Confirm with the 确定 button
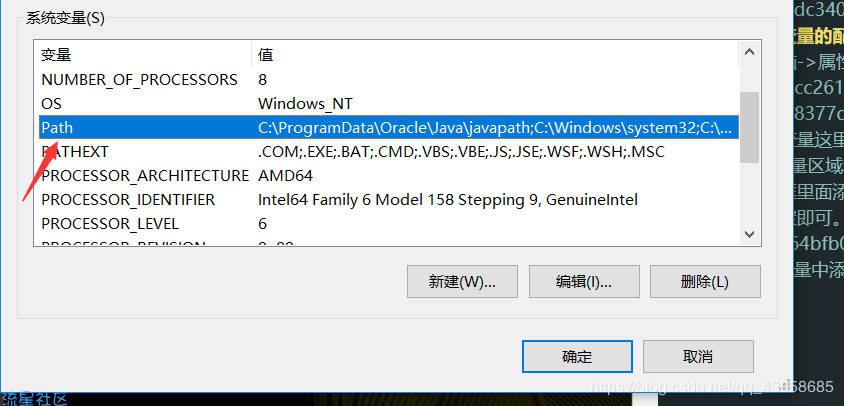 577,356
